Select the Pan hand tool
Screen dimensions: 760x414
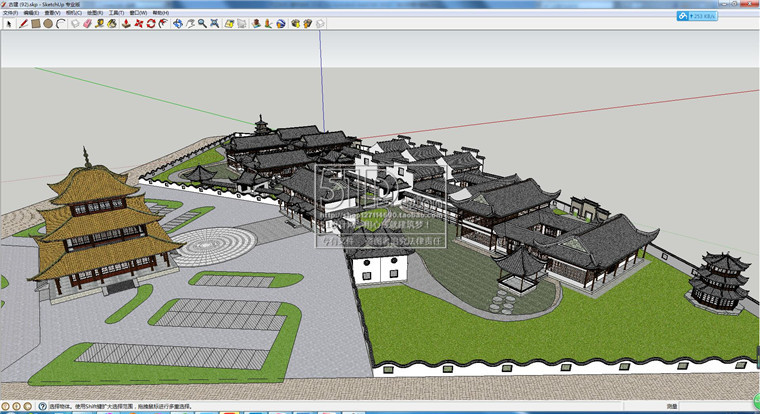[190, 24]
